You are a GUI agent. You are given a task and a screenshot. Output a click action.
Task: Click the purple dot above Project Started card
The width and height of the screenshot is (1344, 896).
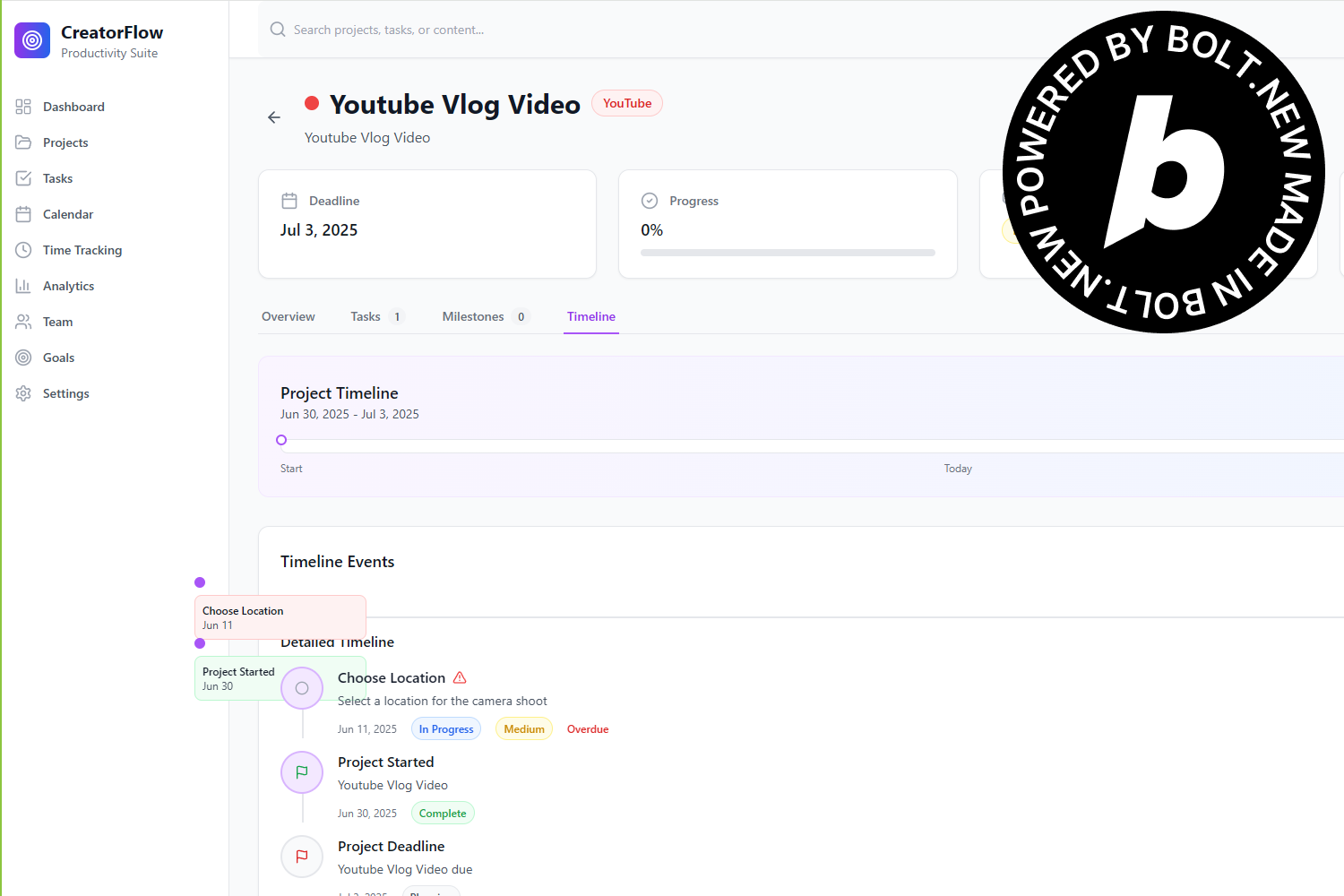point(200,643)
